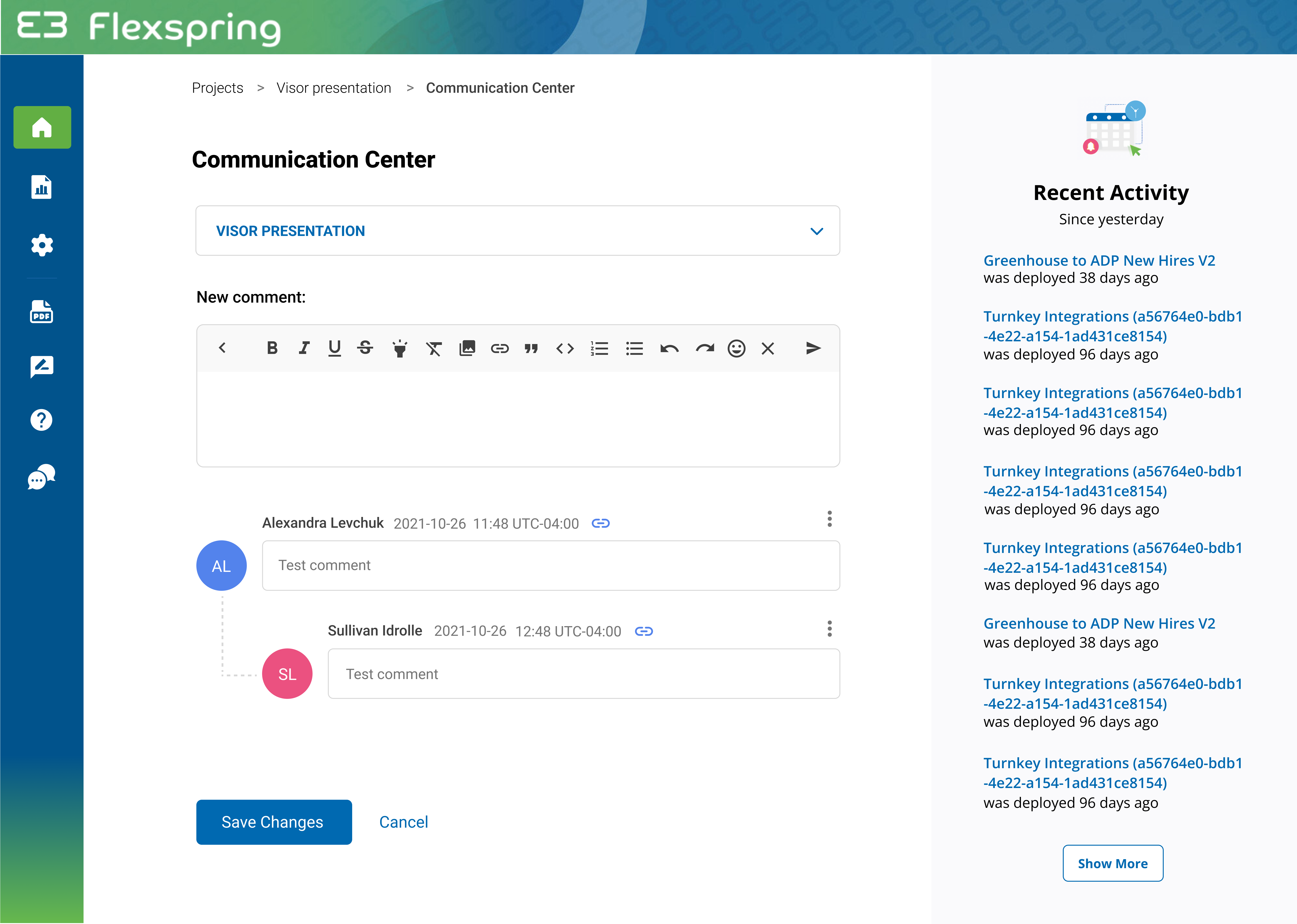1297x924 pixels.
Task: Send the new comment
Action: (814, 348)
